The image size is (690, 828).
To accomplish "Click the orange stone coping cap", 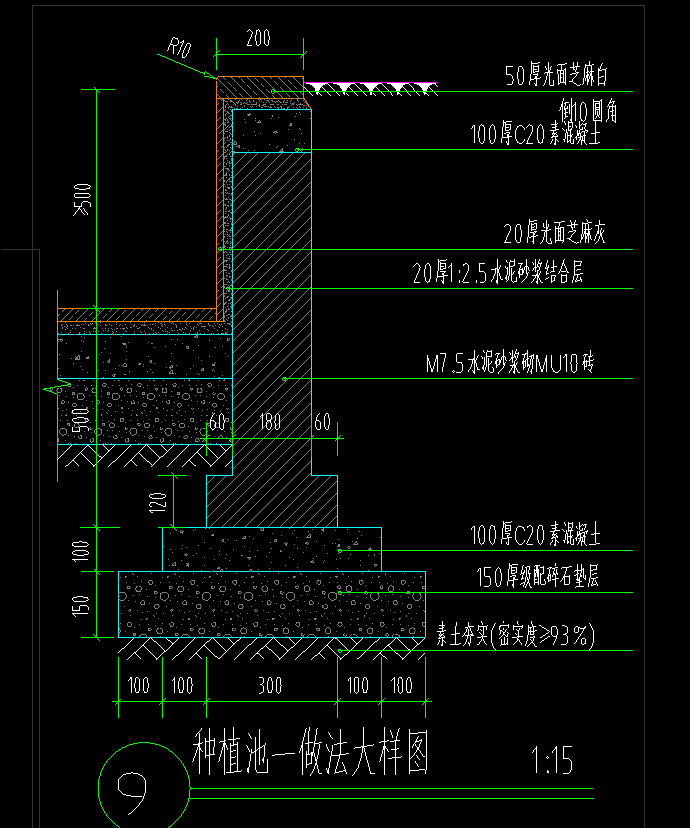I will point(260,87).
